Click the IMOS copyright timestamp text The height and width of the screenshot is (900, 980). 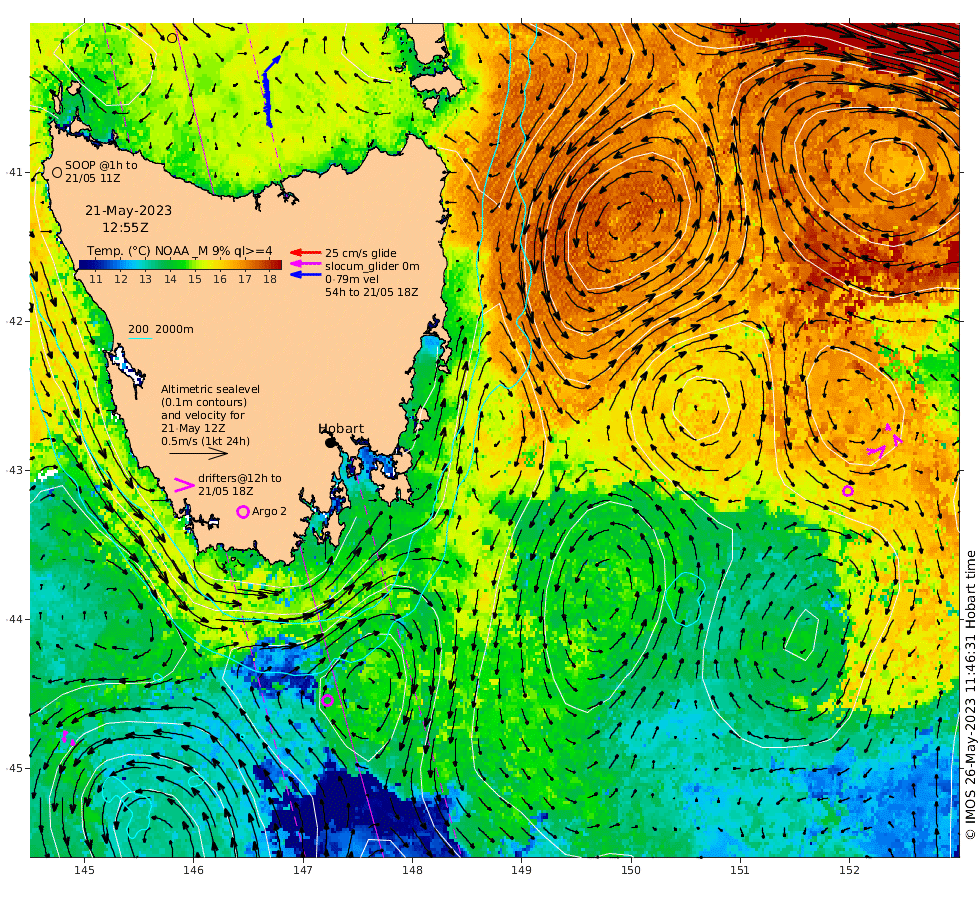(970, 694)
